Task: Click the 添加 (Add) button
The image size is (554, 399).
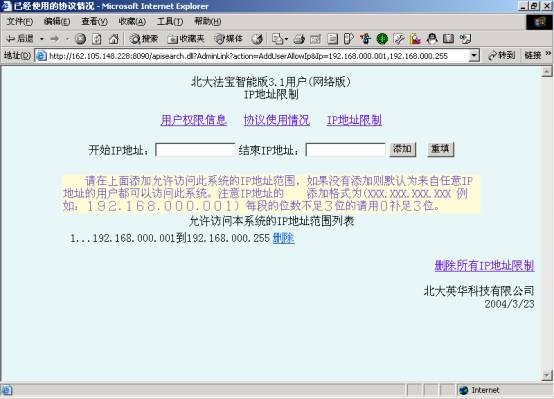Action: (403, 149)
